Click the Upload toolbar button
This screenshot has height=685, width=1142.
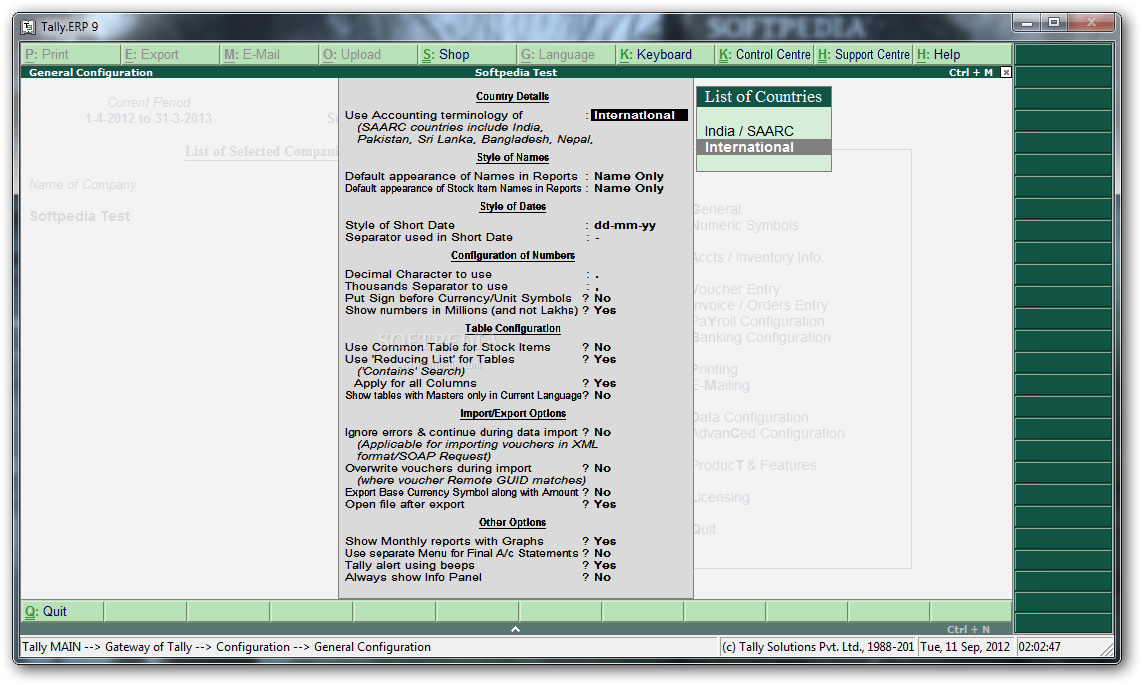pos(369,55)
